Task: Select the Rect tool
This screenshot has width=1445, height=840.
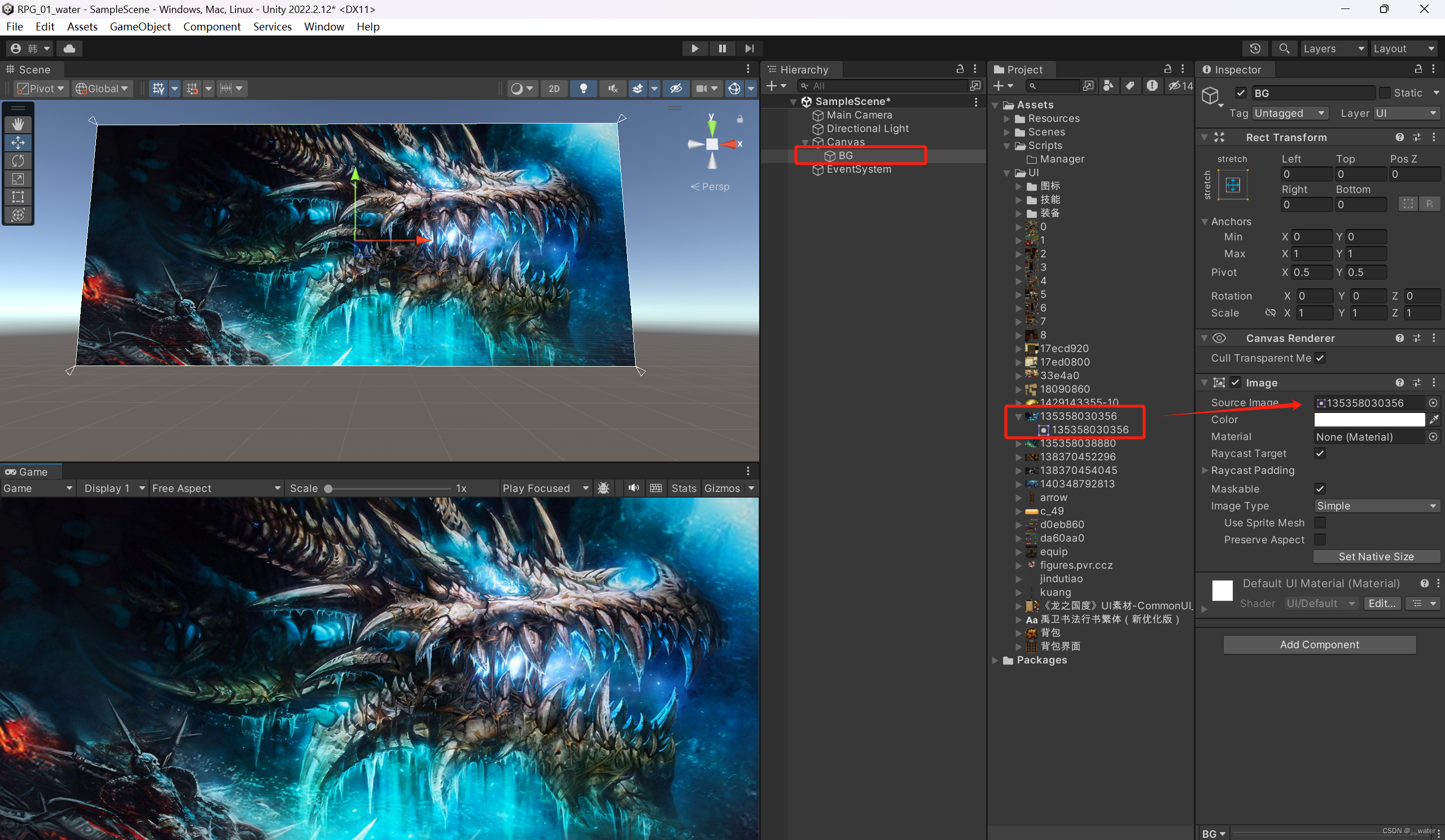Action: tap(17, 197)
